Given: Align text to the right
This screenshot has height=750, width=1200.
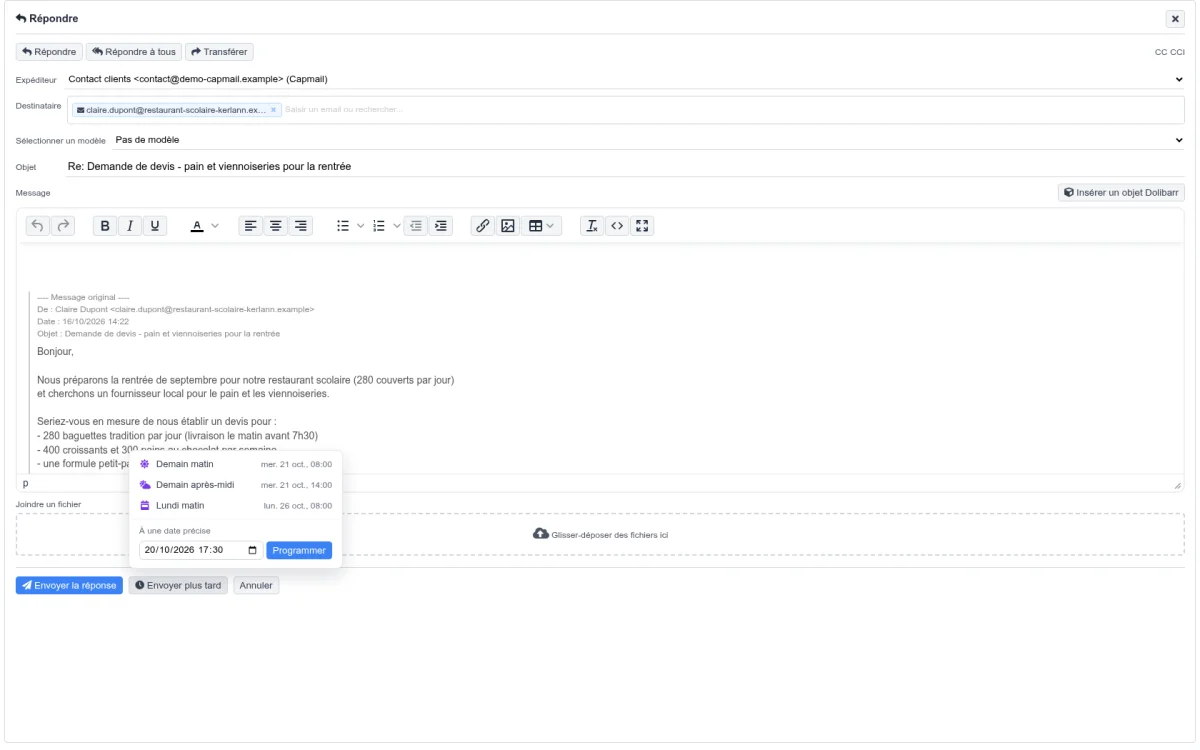Looking at the screenshot, I should (x=300, y=226).
